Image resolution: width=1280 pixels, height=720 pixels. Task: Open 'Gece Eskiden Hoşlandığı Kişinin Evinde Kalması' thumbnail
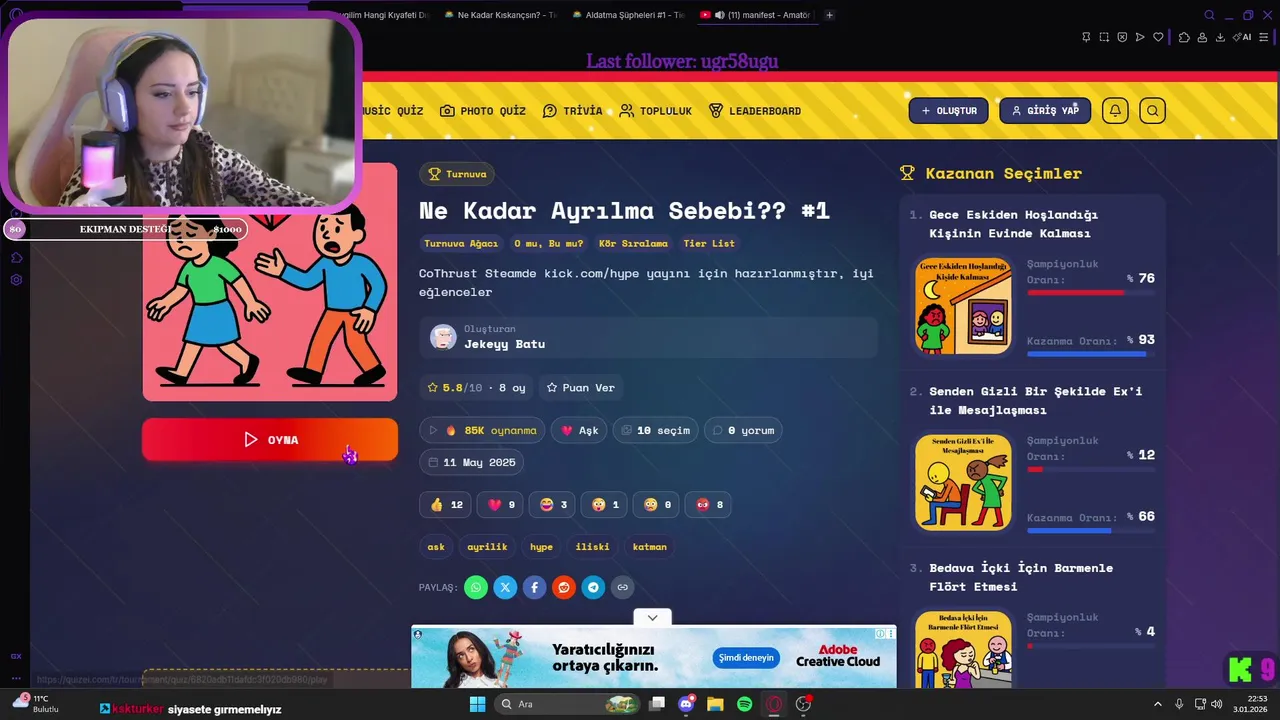pyautogui.click(x=963, y=305)
